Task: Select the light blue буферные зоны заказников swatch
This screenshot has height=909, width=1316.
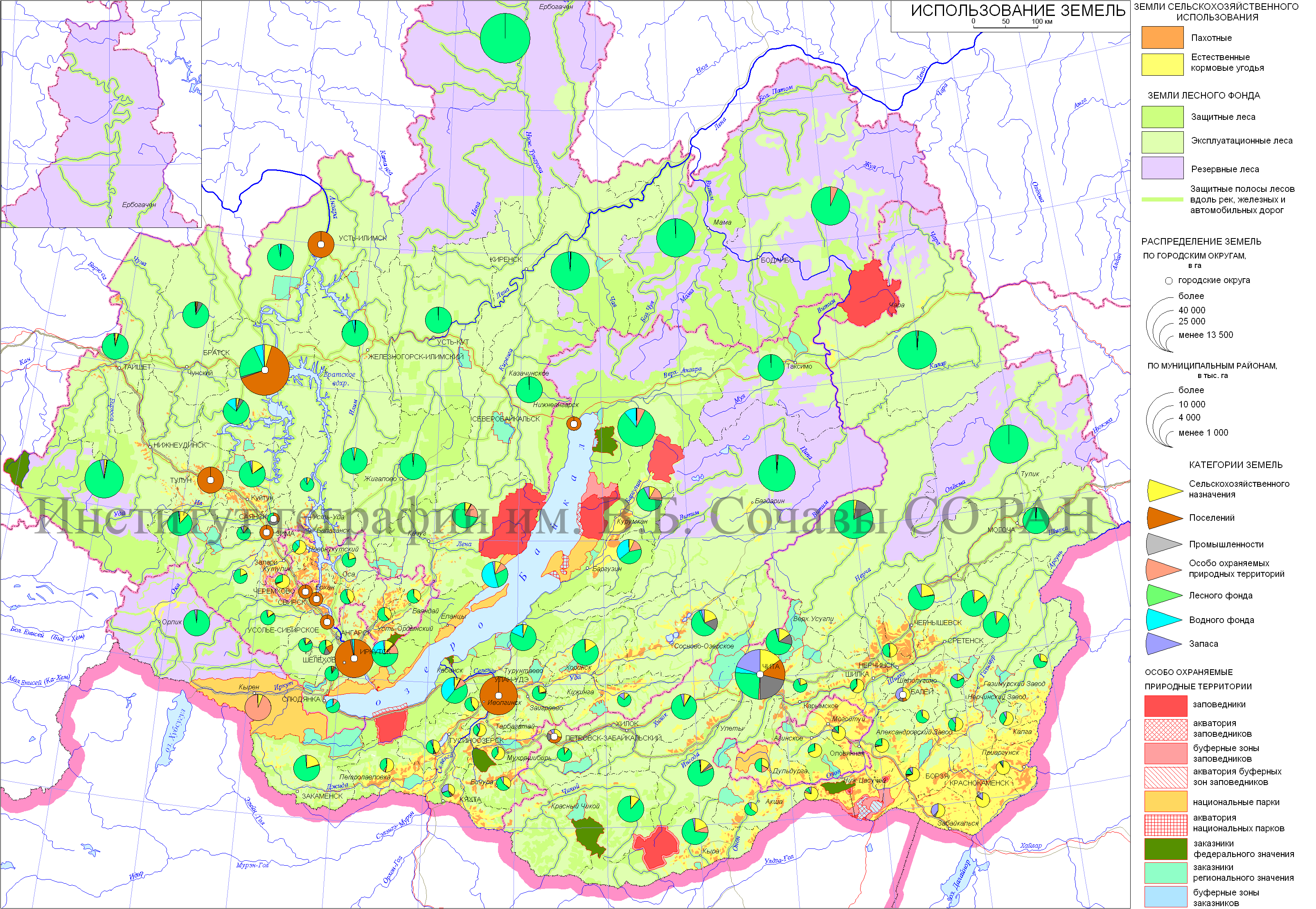Action: click(1165, 896)
